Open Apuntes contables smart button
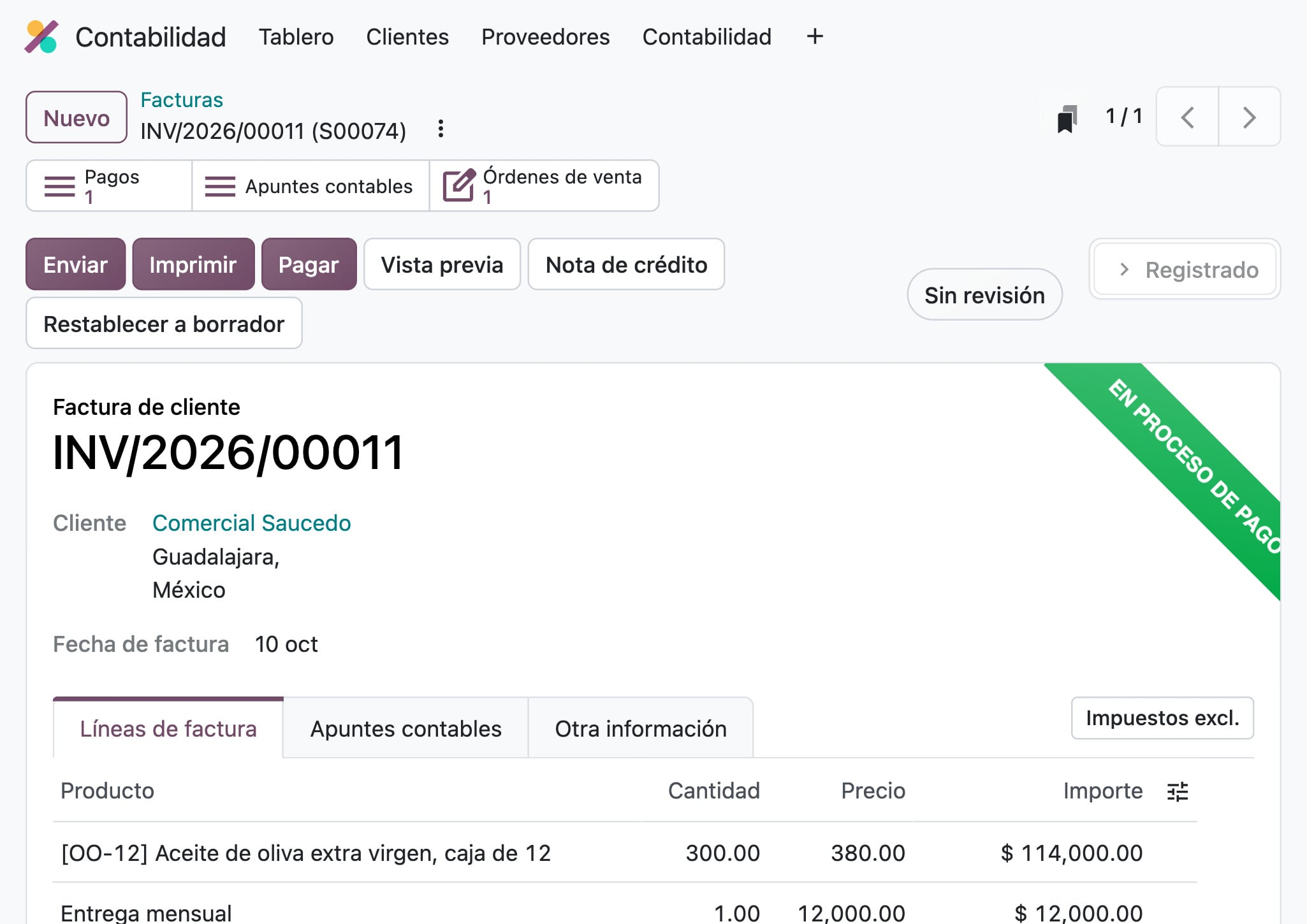1307x924 pixels. click(x=310, y=186)
